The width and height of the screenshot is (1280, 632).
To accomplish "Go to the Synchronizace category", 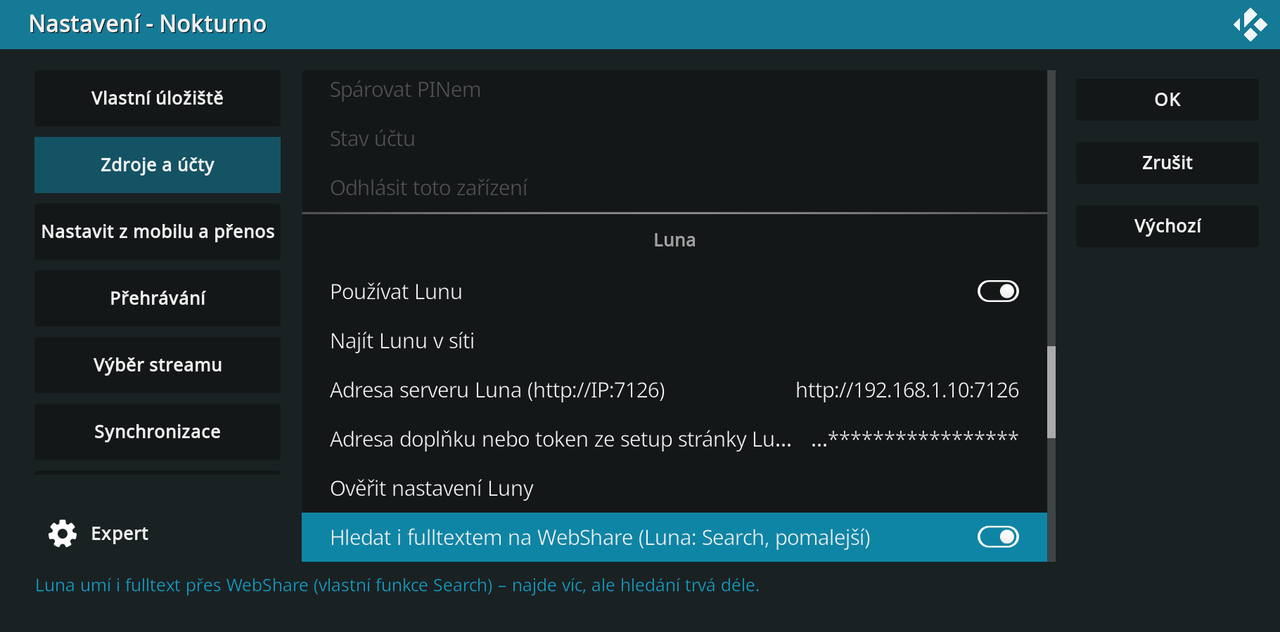I will (x=157, y=432).
